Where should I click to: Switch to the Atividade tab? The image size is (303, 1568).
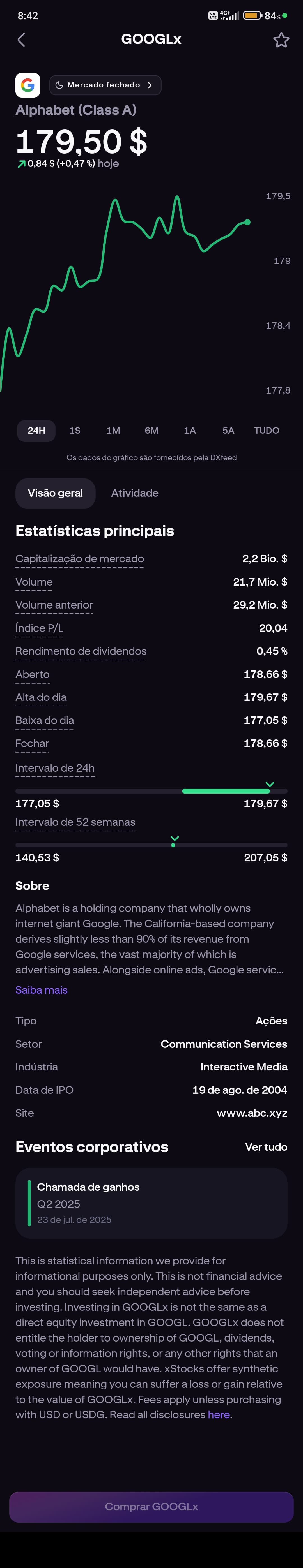(135, 493)
